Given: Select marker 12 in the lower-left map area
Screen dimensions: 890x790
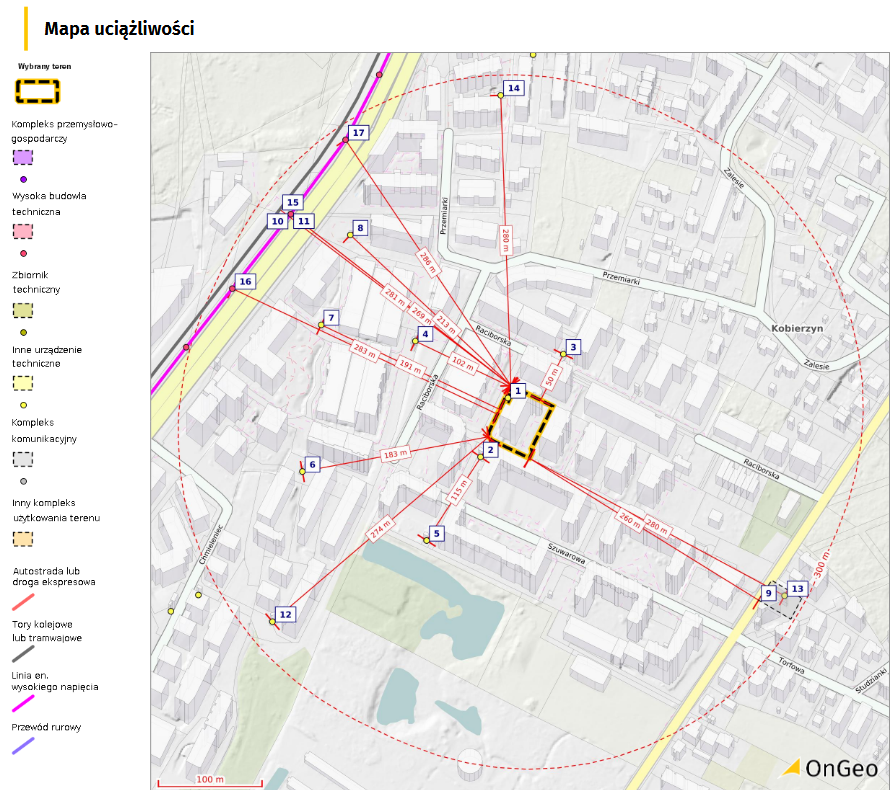Looking at the screenshot, I should pos(286,616).
